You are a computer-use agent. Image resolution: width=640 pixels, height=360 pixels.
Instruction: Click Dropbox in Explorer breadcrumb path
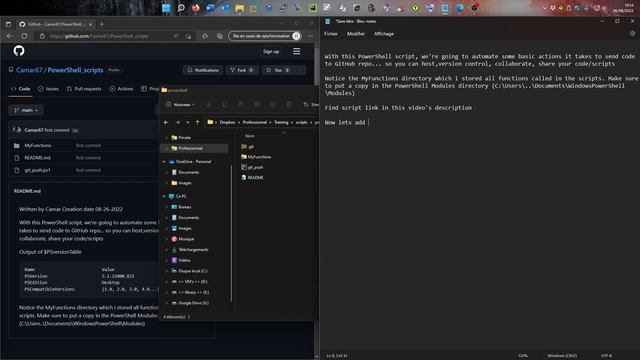[x=227, y=122]
